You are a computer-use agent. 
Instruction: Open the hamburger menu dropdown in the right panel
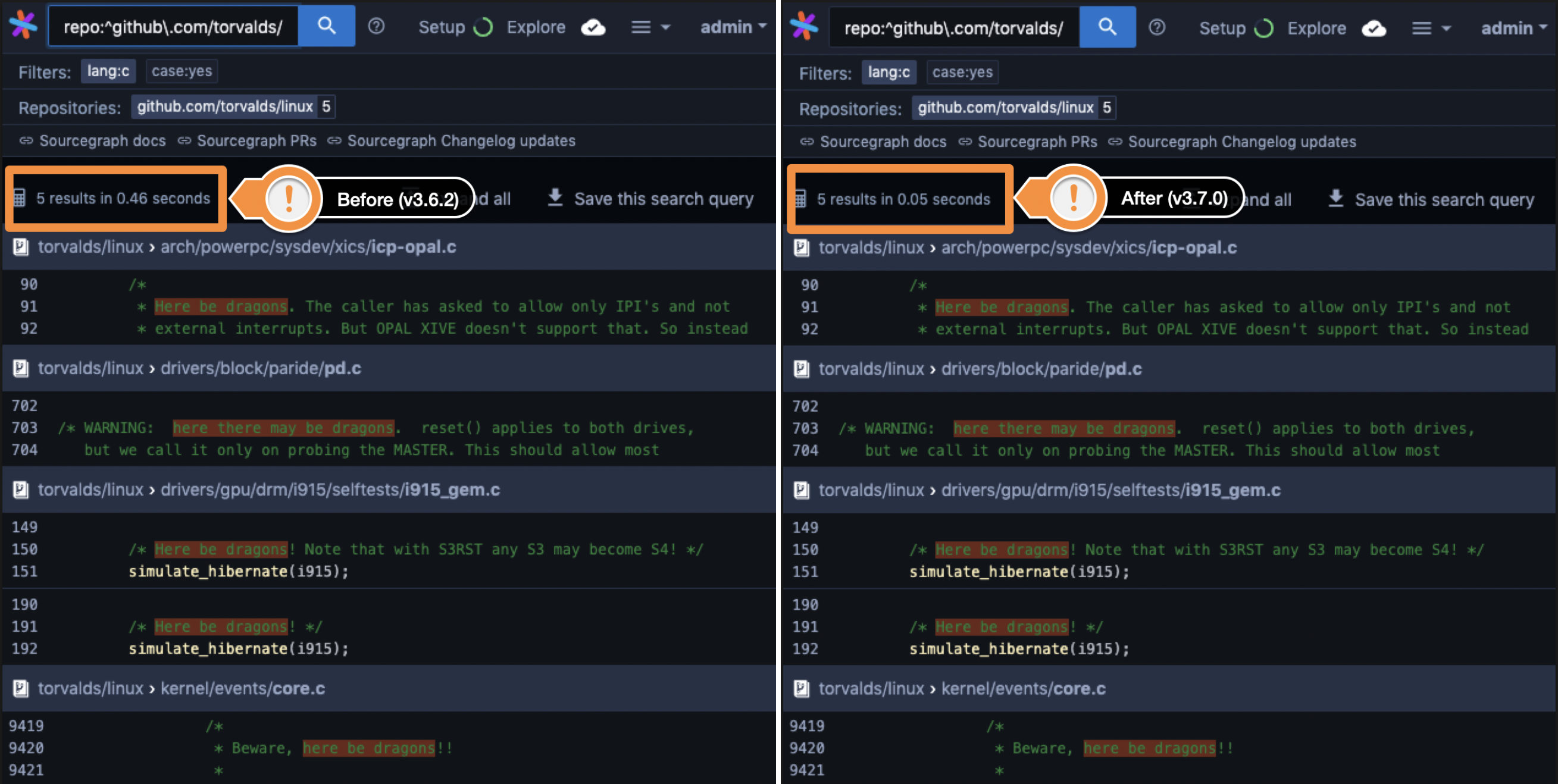click(x=1432, y=29)
